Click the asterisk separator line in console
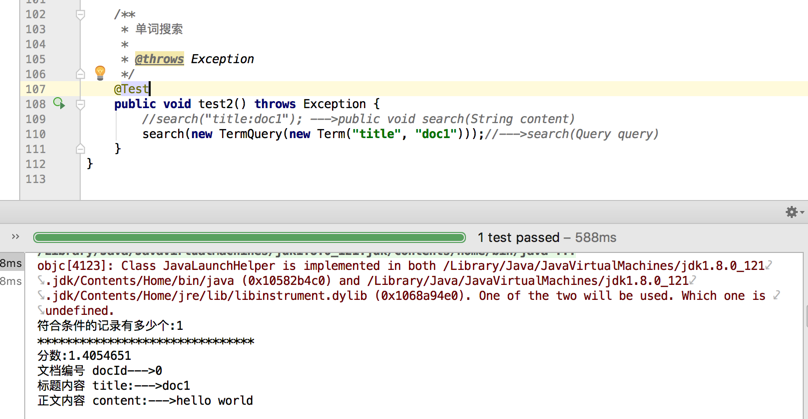The height and width of the screenshot is (419, 808). tap(146, 341)
